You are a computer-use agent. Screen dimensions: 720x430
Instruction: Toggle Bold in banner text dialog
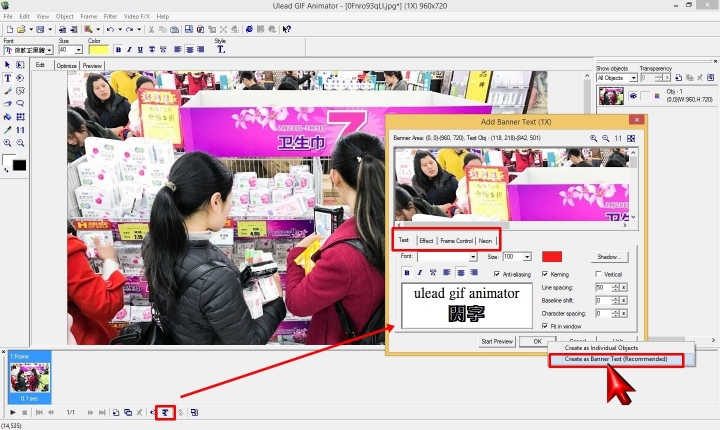click(x=407, y=272)
